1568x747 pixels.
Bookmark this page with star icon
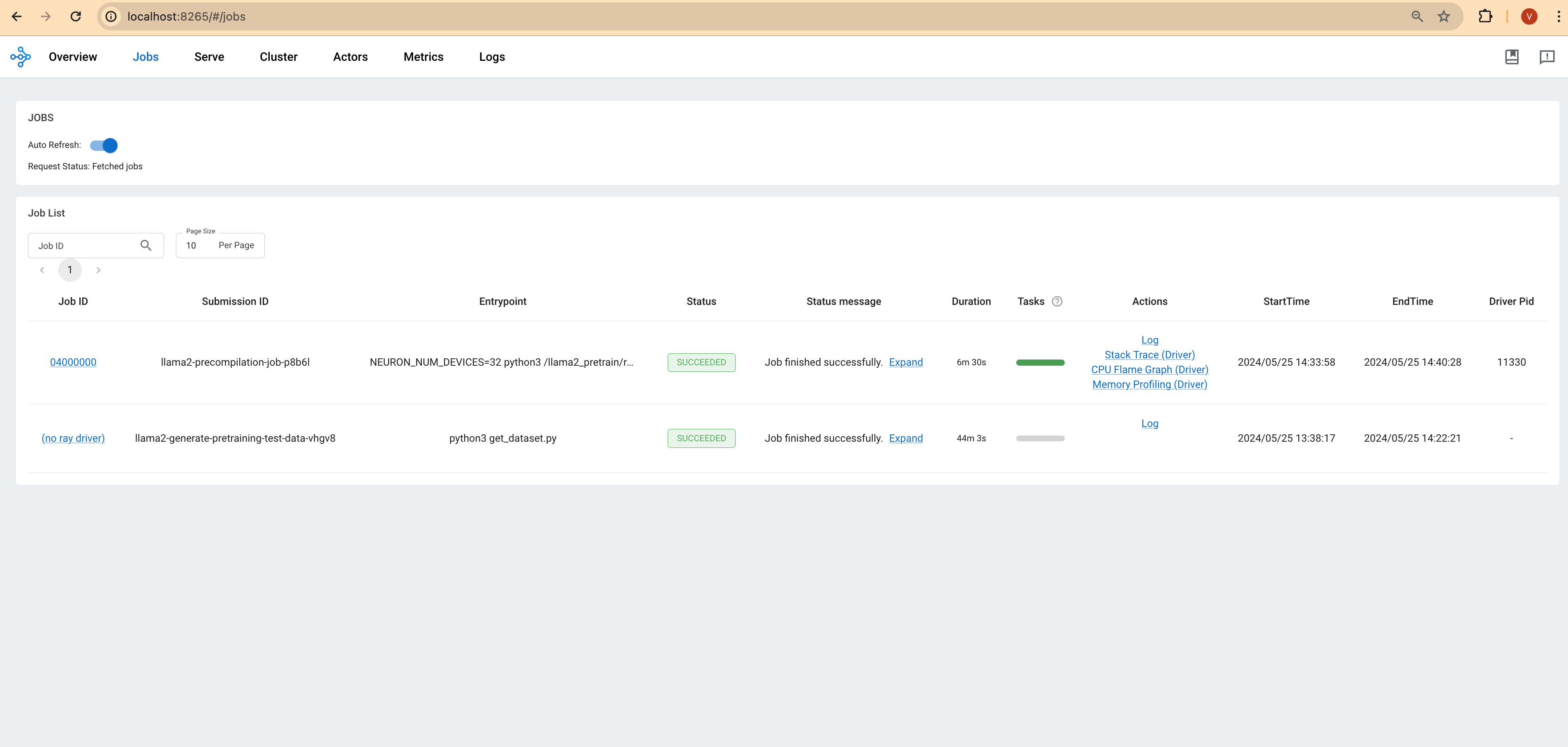tap(1444, 16)
